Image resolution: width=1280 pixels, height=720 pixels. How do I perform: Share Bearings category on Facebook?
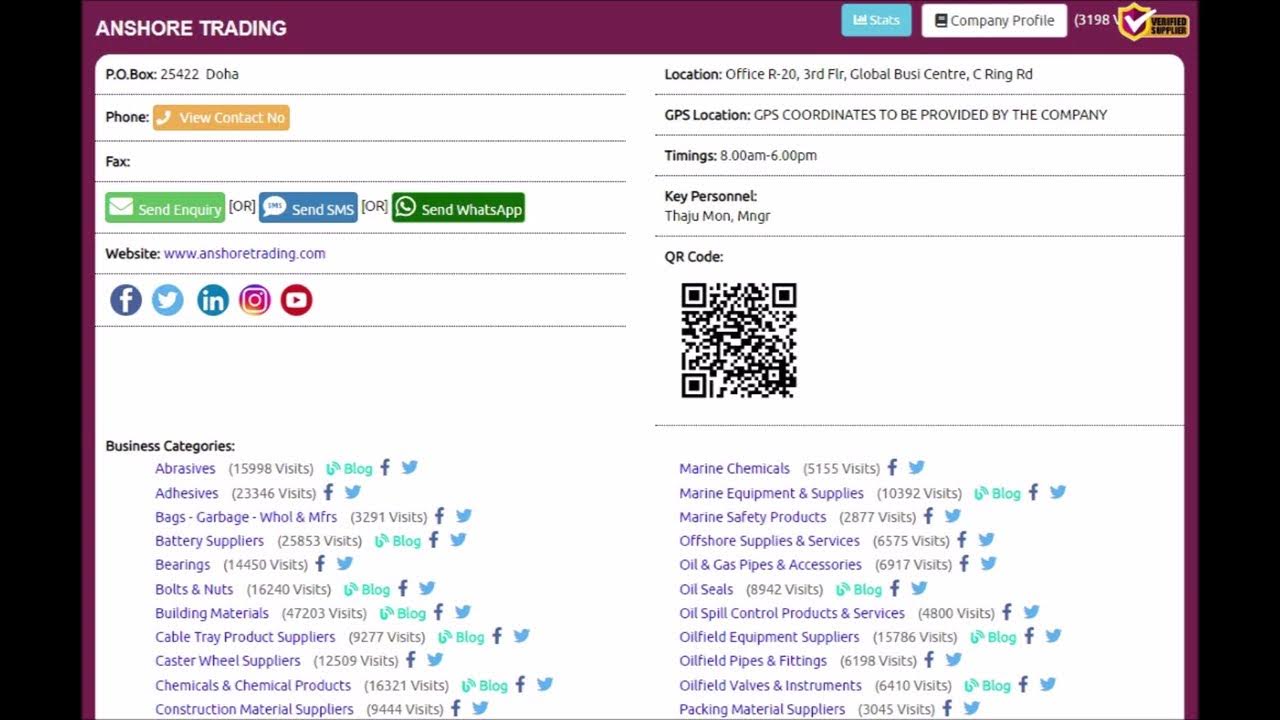[320, 564]
